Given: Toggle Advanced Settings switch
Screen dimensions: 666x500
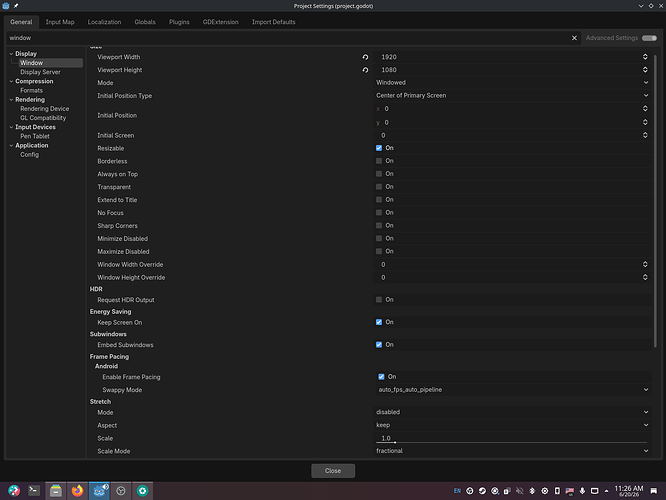Looking at the screenshot, I should (x=649, y=38).
